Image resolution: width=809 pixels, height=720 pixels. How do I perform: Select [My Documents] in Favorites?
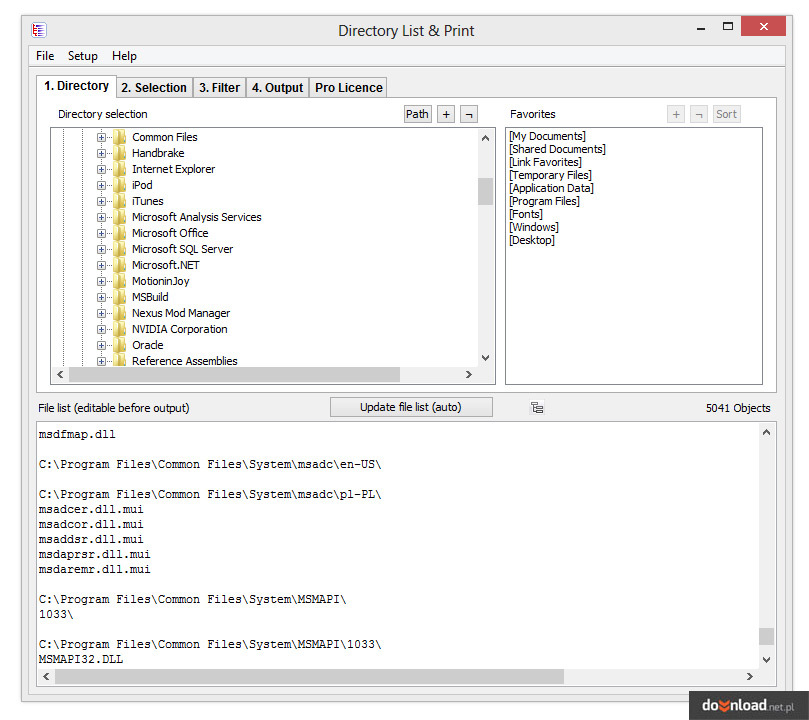pyautogui.click(x=547, y=136)
